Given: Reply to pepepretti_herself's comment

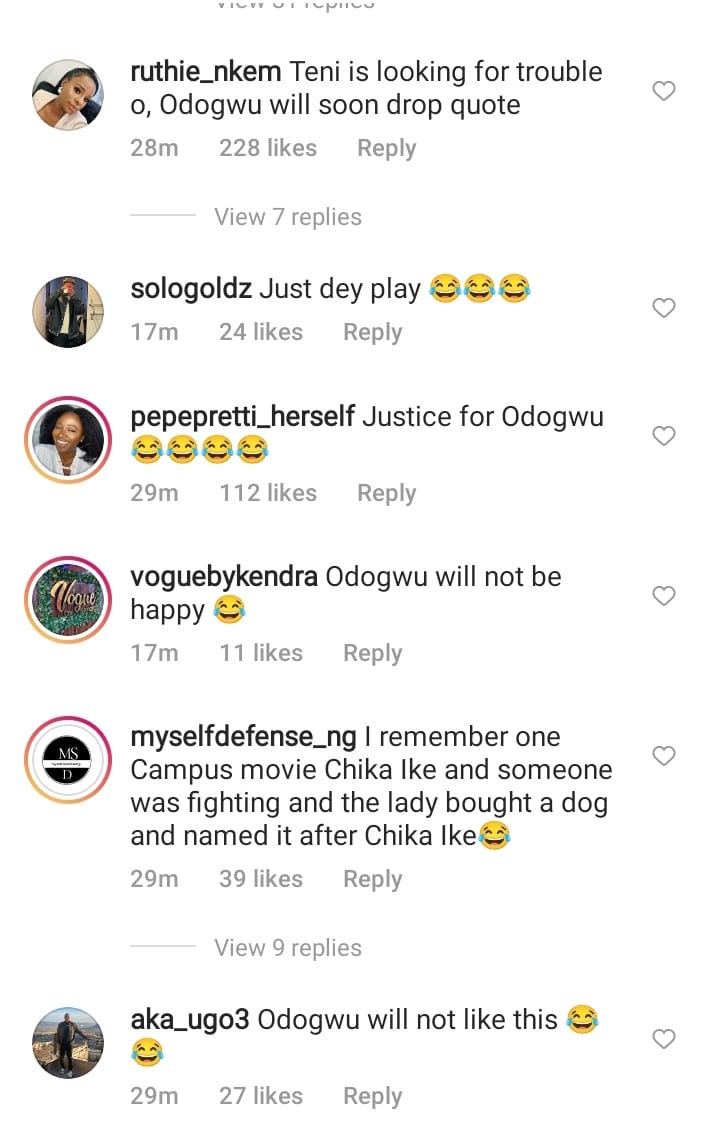Looking at the screenshot, I should [386, 494].
